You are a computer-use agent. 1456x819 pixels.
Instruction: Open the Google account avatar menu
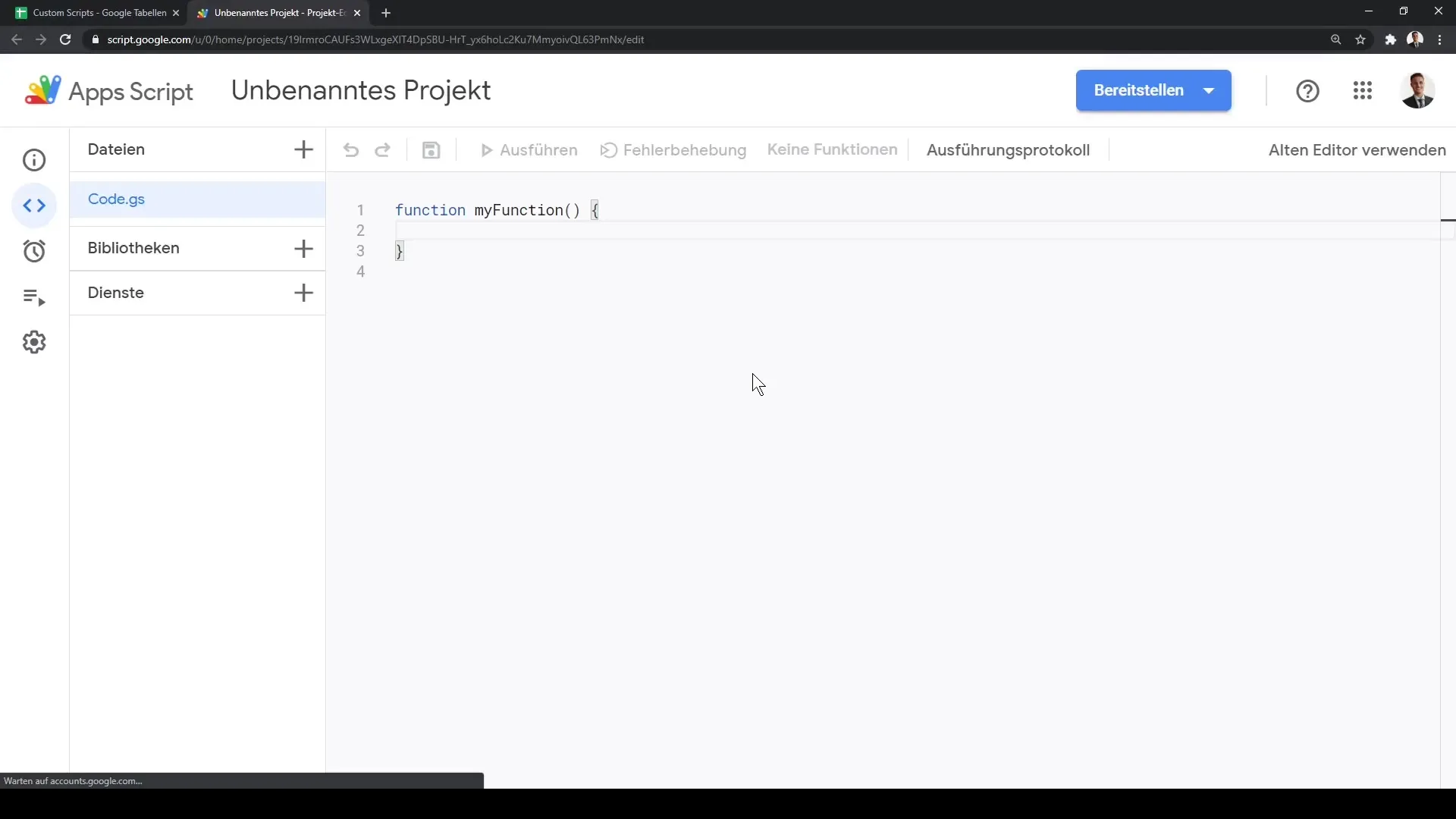(x=1417, y=91)
